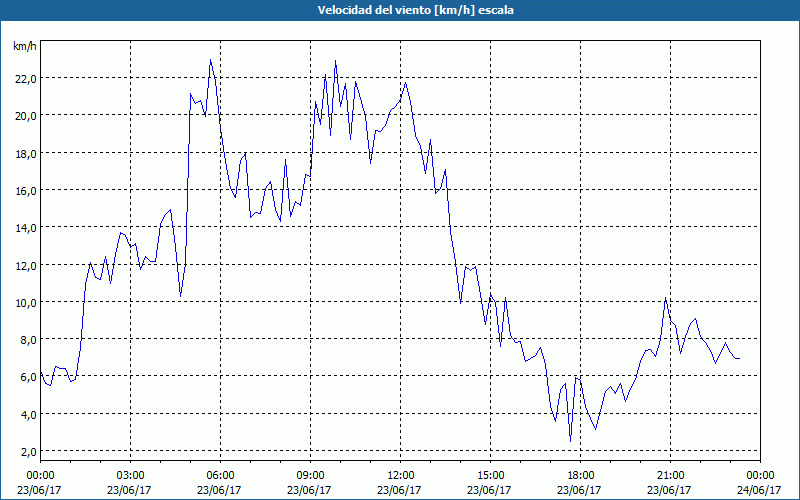
Task: Click the final data point of the blue line
Action: (740, 359)
